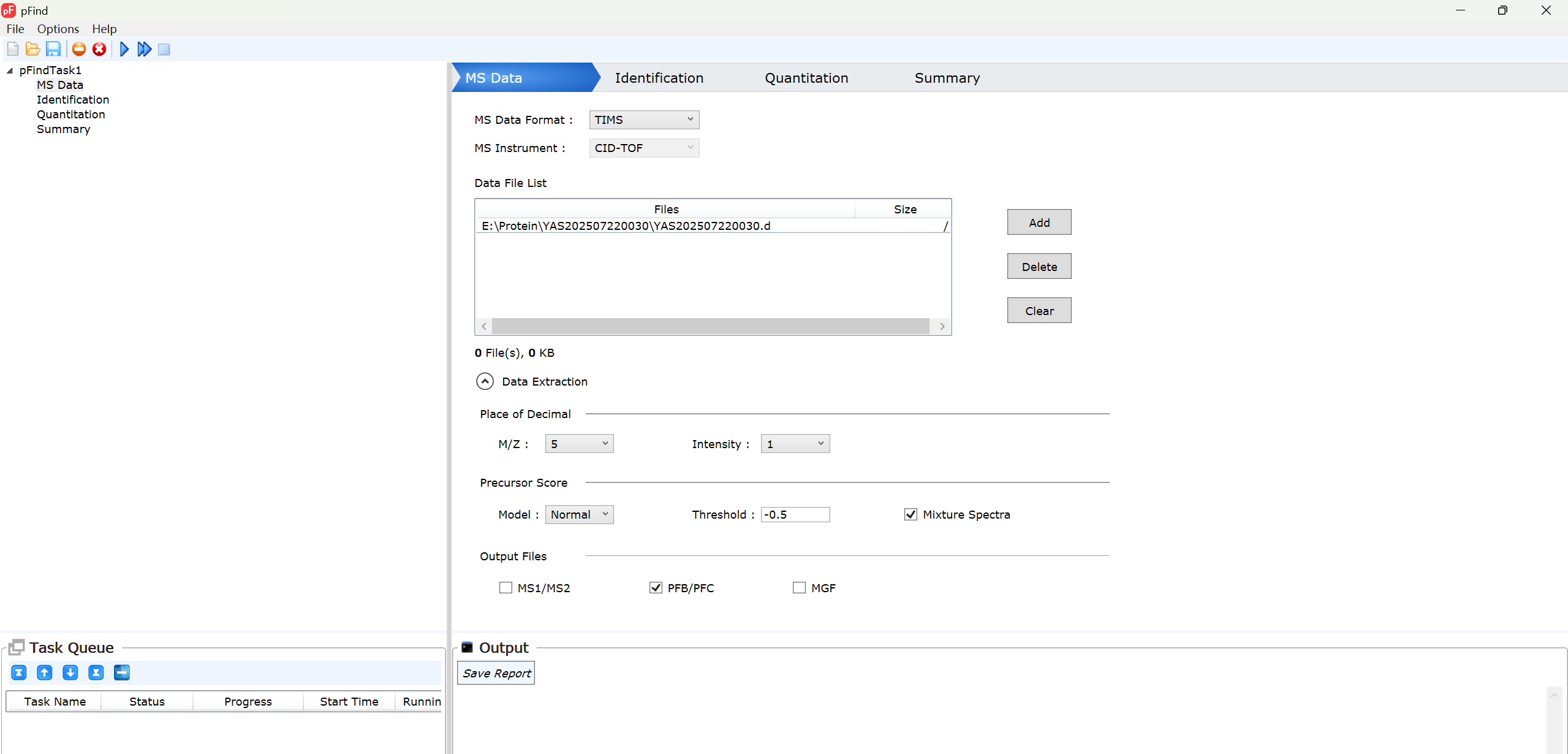Click the red delete X toolbar icon
Screen dimensions: 1568x754
[99, 49]
